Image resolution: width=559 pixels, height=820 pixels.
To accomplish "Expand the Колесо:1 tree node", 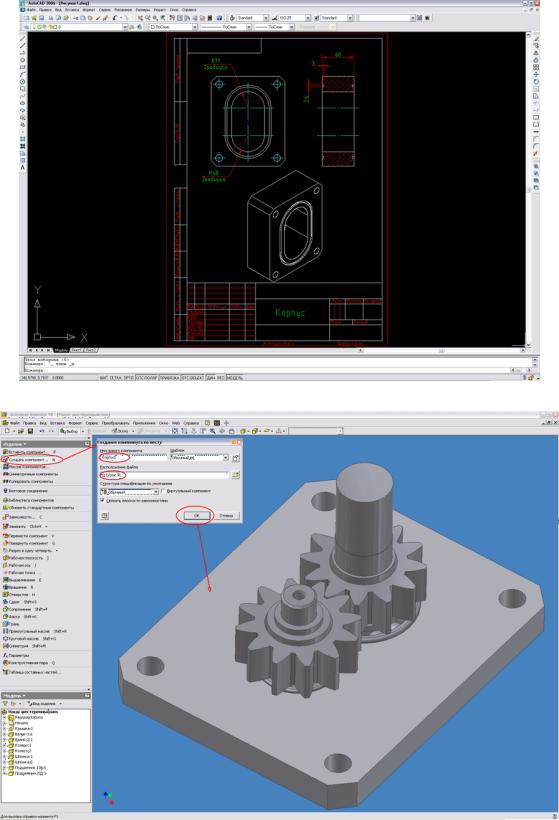I will click(5, 745).
